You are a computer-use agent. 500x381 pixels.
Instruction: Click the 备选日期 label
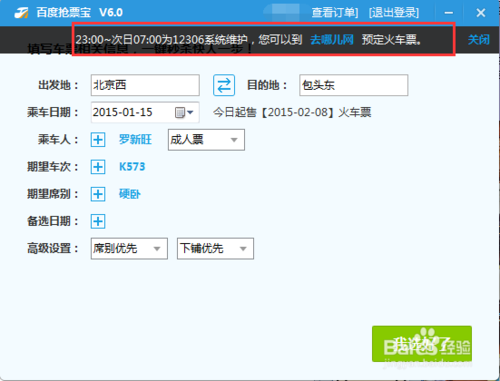point(53,221)
